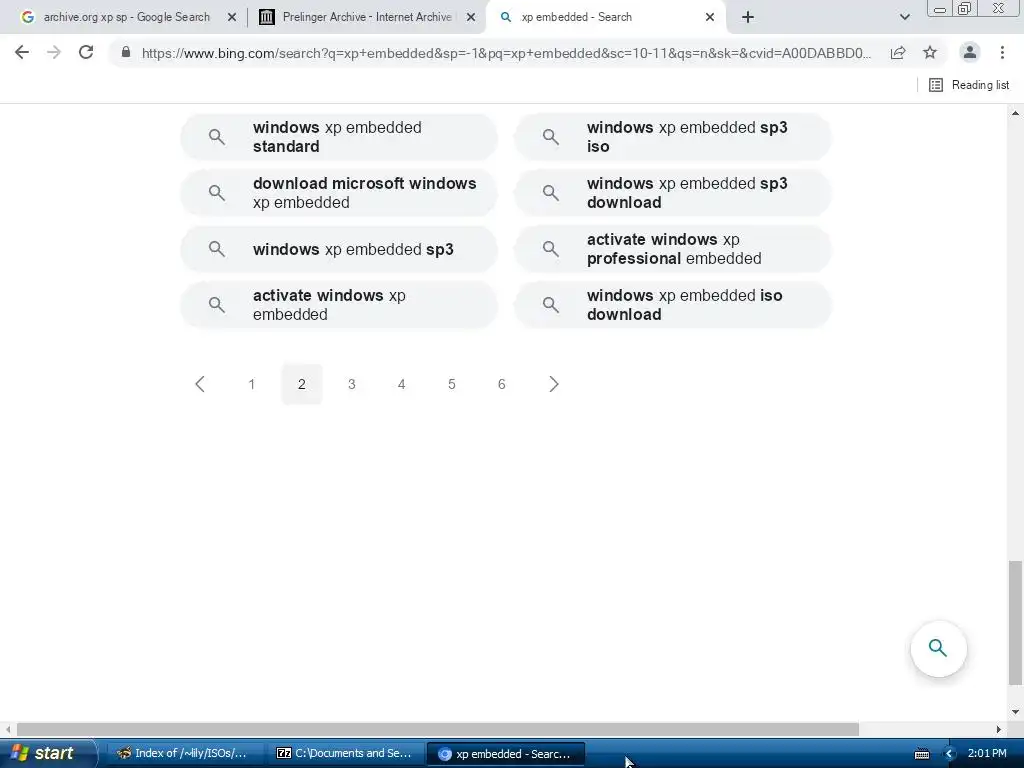Viewport: 1024px width, 768px height.
Task: Search download microsoft windows xp embedded
Action: pyautogui.click(x=339, y=193)
